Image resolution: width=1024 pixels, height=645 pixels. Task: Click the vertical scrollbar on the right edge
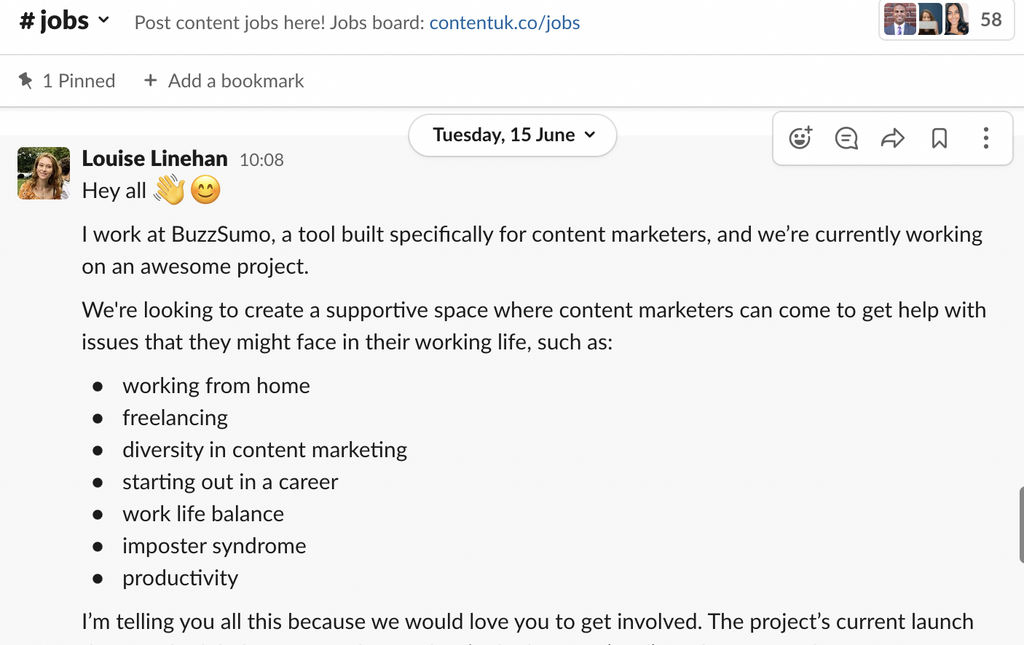[1021, 525]
